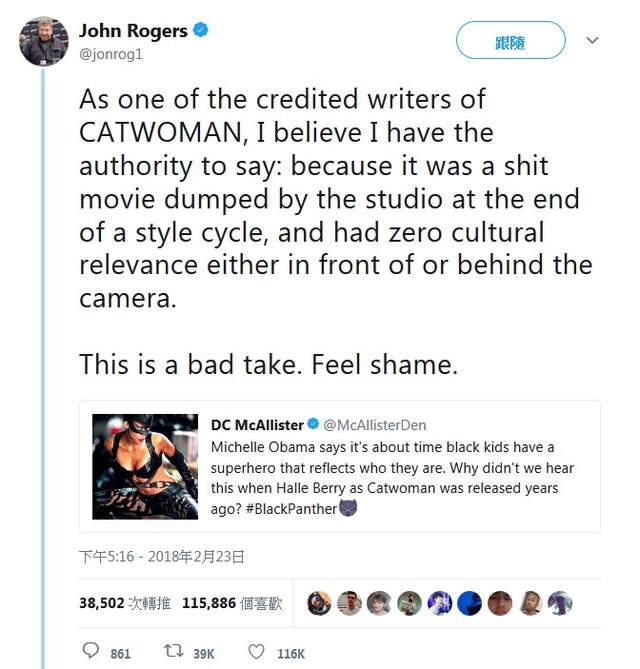Image resolution: width=640 pixels, height=669 pixels.
Task: View the 38,502 retweets list
Action: tap(125, 603)
